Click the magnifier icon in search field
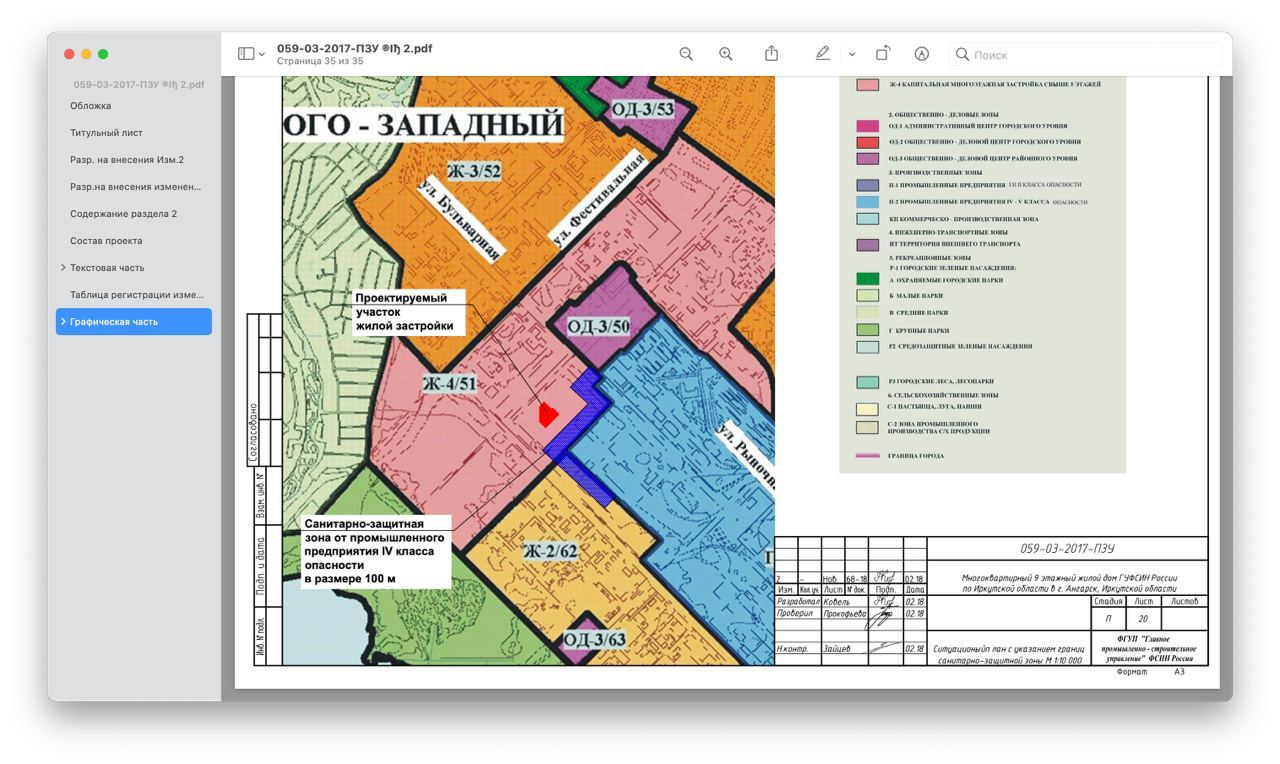This screenshot has height=764, width=1280. [962, 54]
